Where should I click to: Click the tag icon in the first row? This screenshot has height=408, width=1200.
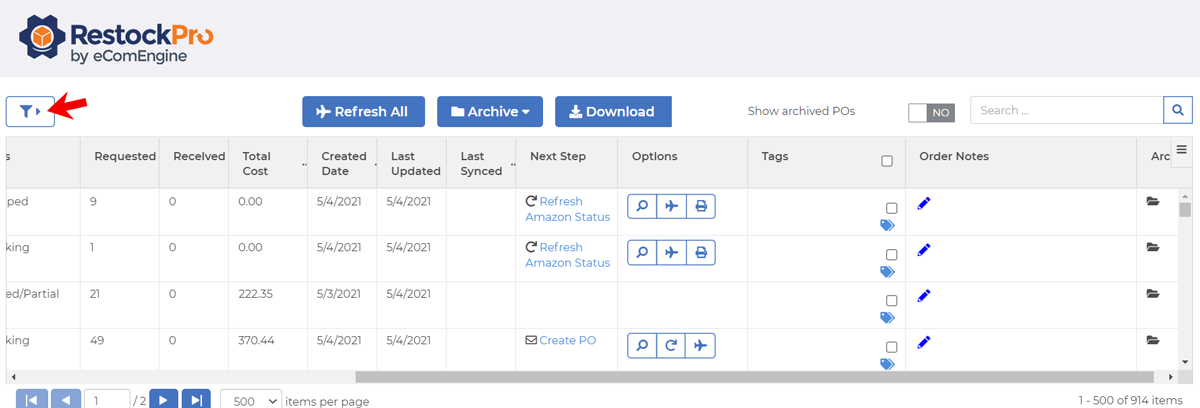coord(887,226)
